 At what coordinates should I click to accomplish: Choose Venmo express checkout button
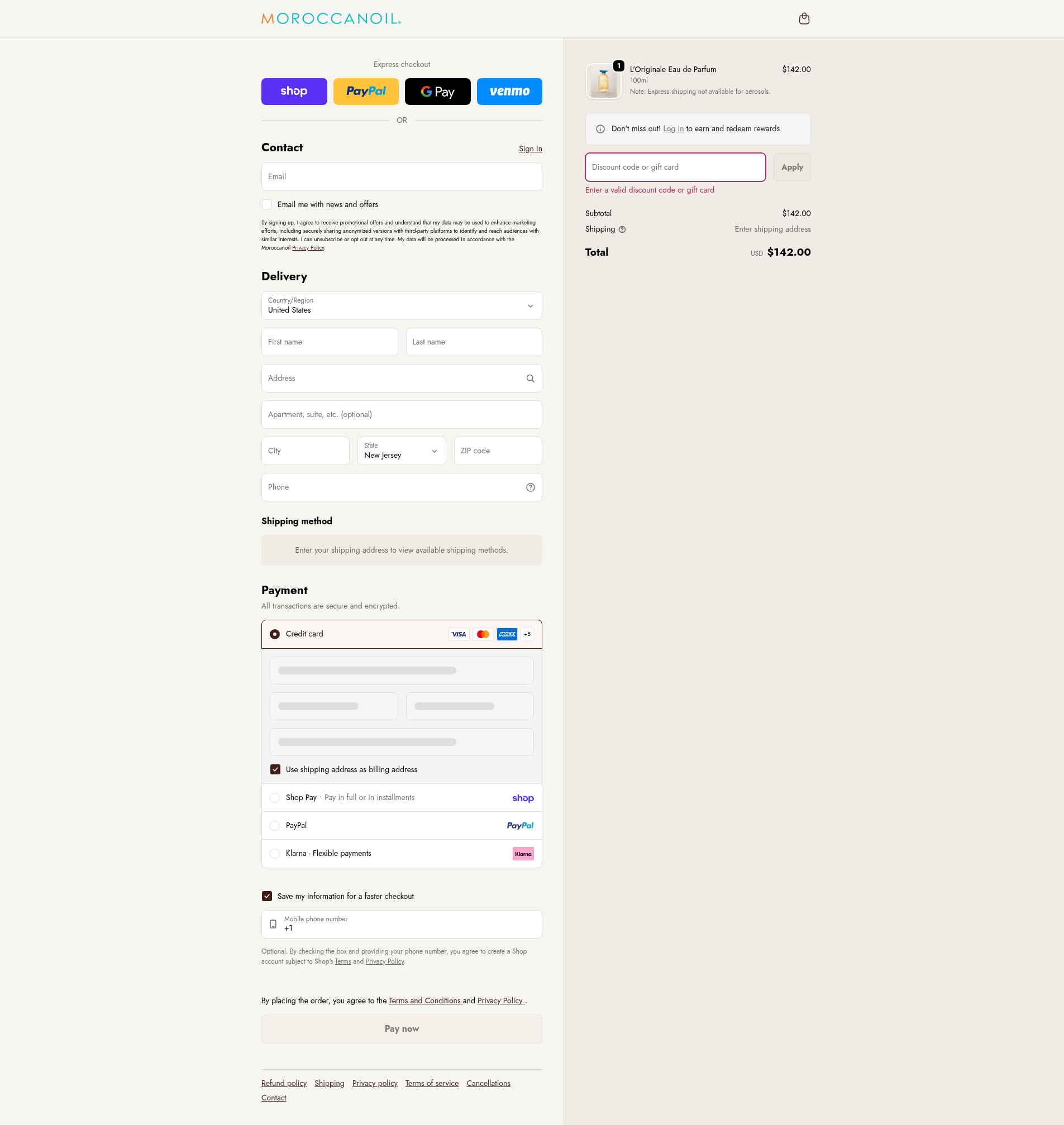(509, 92)
